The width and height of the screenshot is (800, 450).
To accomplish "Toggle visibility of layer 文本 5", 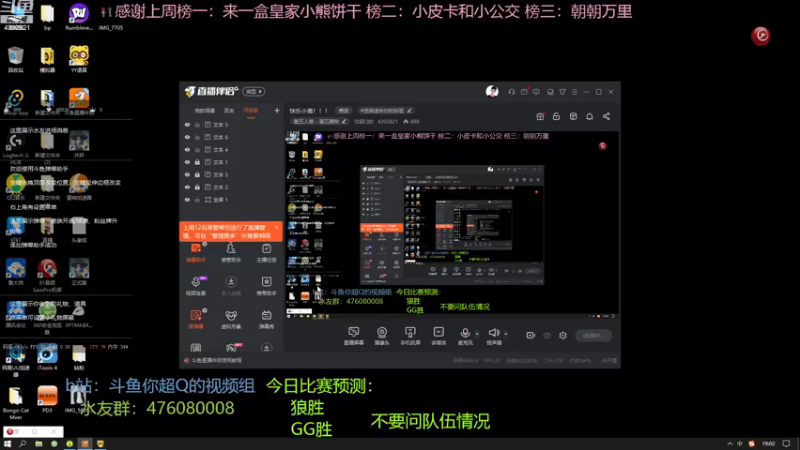I will click(x=187, y=124).
